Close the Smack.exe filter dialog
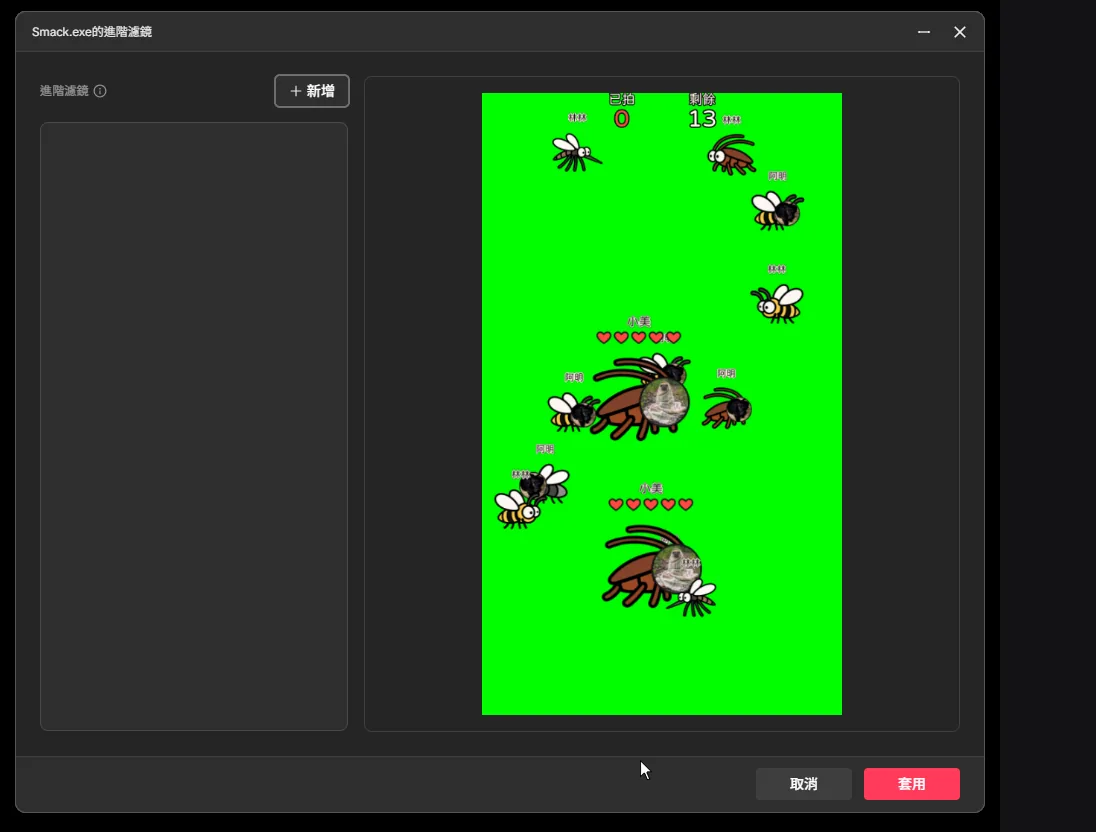Screen dimensions: 1096x832 coord(960,32)
